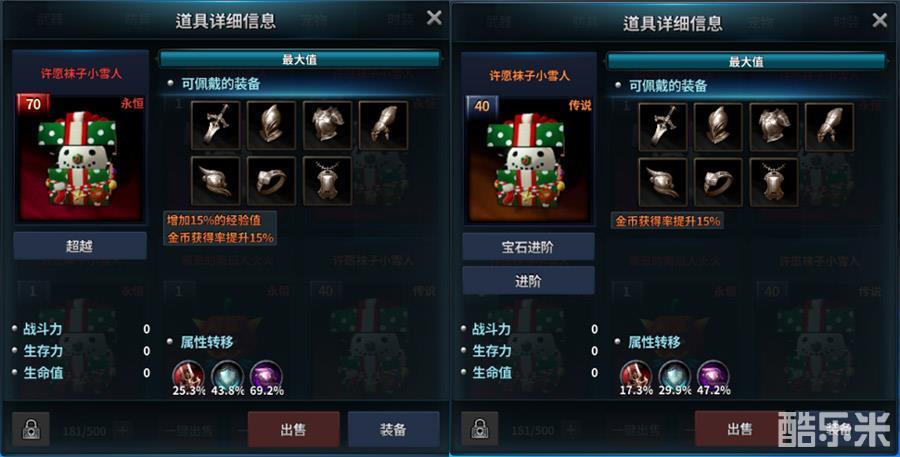Select the ring icon in left panel

pyautogui.click(x=271, y=181)
